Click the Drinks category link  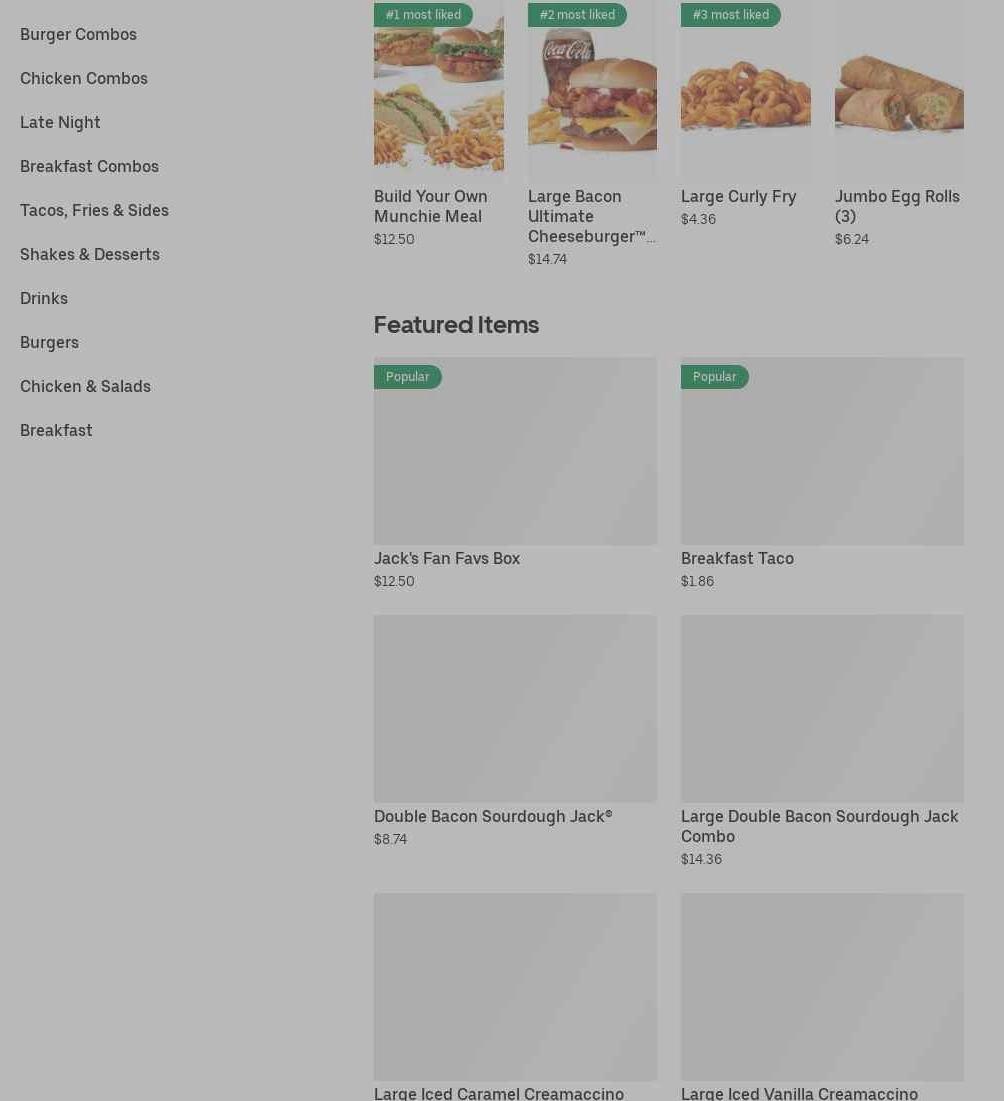[x=44, y=298]
